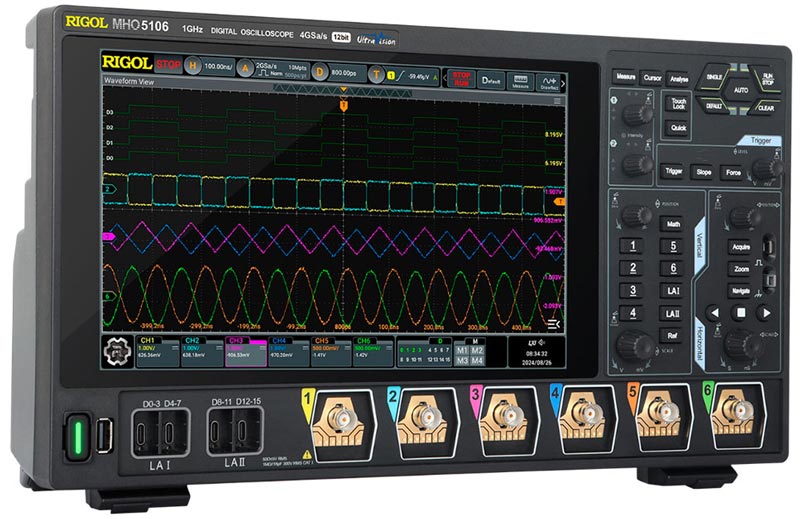
Task: Toggle channel 1 with front-panel key 1
Action: 633,245
